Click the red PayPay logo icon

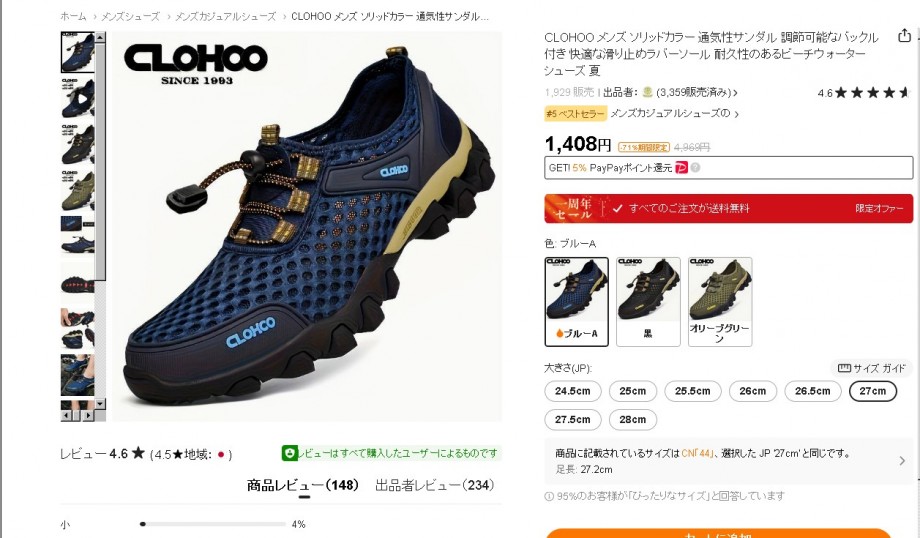(x=681, y=168)
